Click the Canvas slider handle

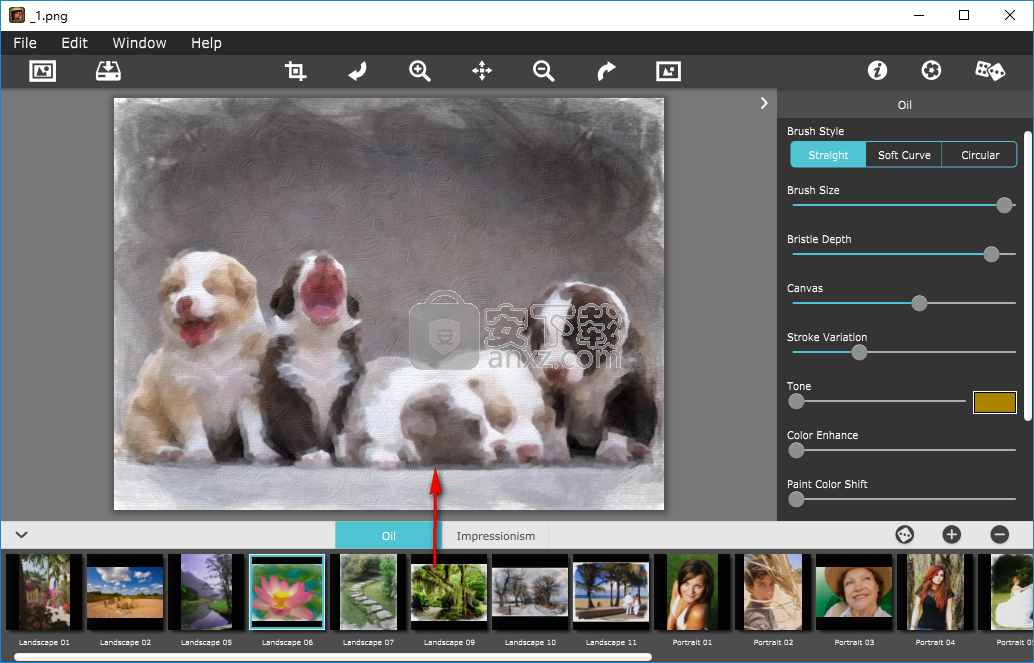click(x=919, y=303)
